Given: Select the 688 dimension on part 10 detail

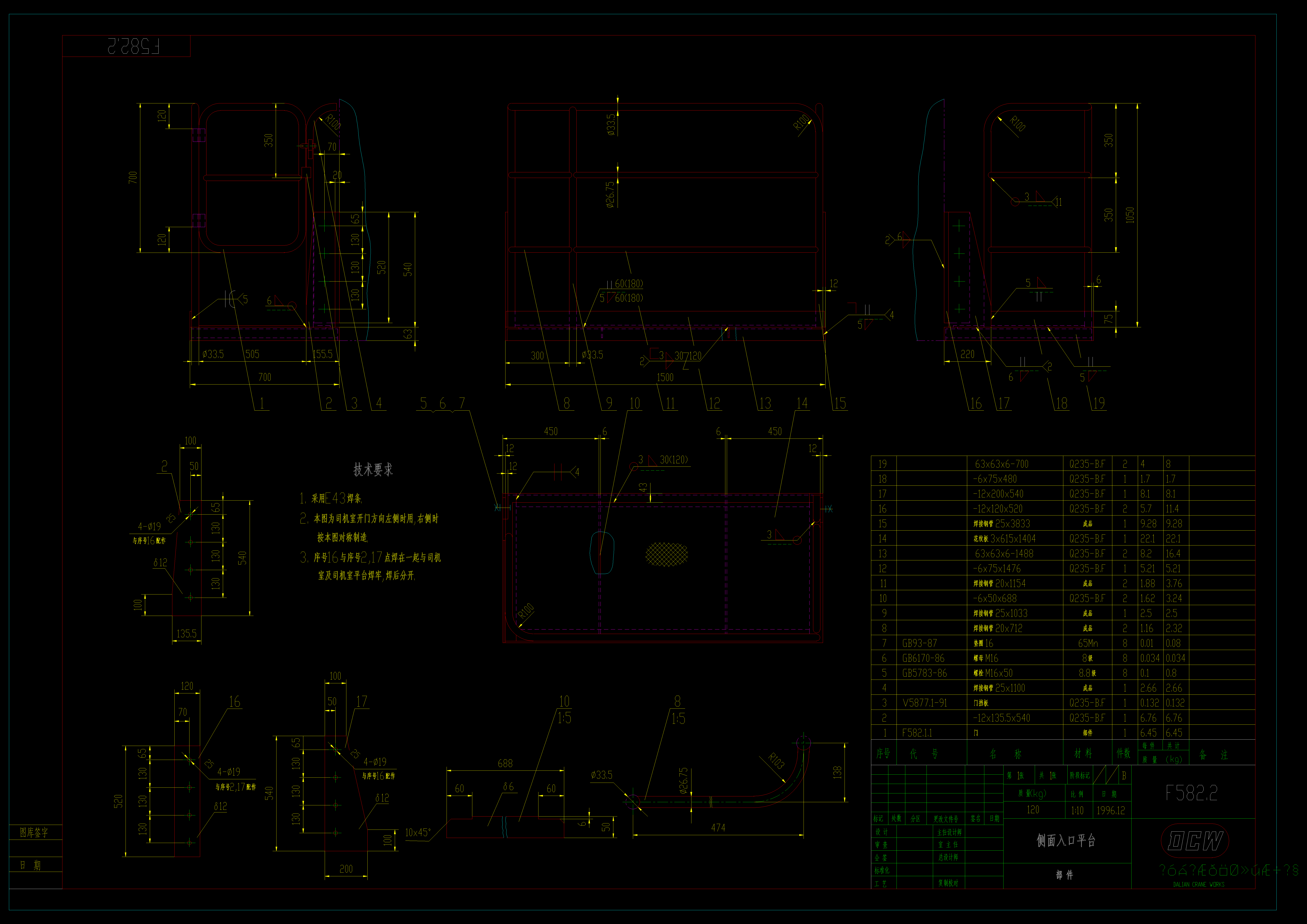Looking at the screenshot, I should point(505,763).
